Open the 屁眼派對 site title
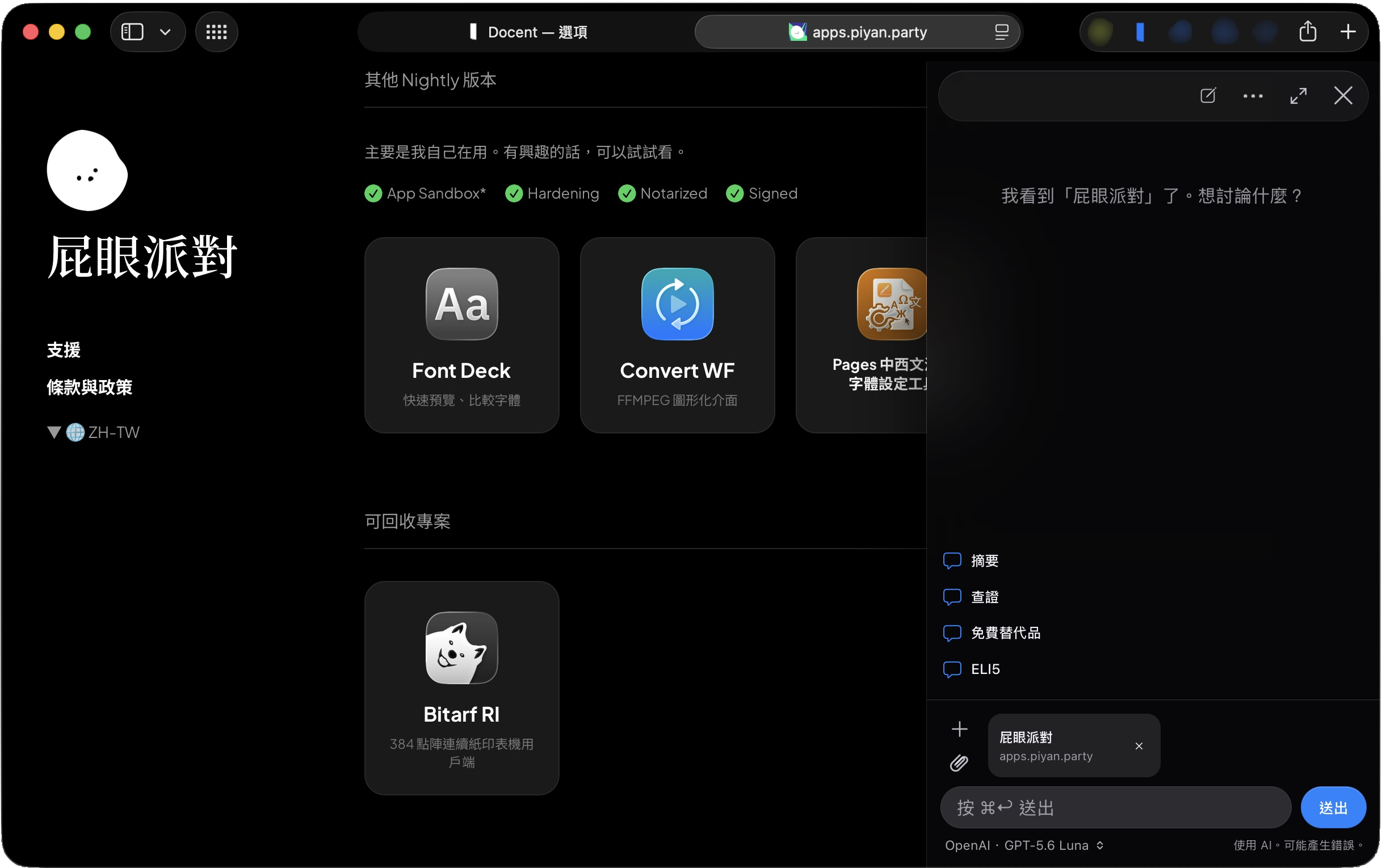 (x=142, y=256)
